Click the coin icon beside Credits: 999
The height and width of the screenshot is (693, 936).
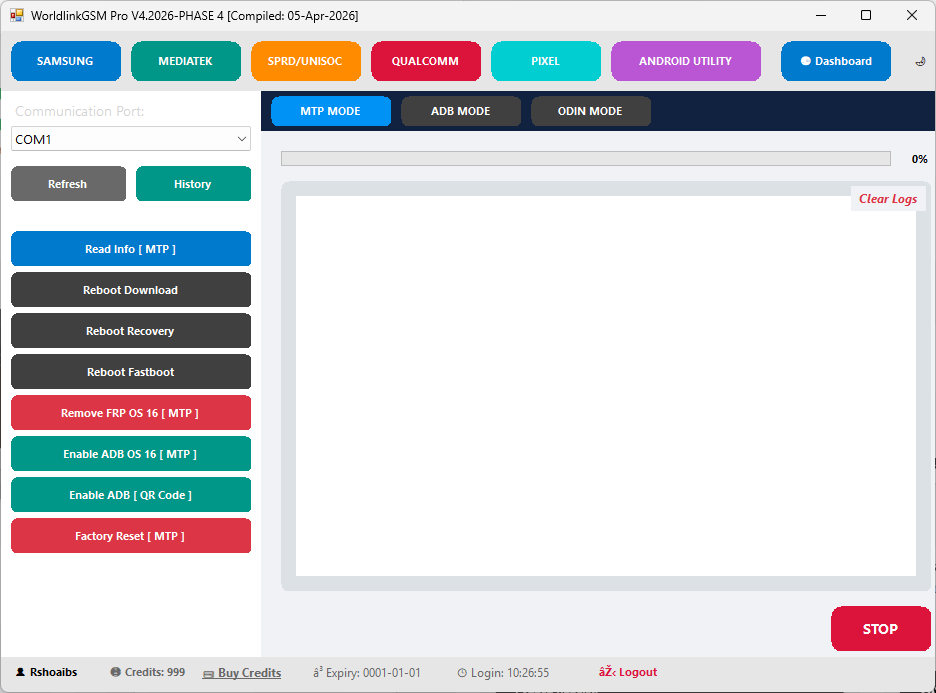[x=114, y=672]
